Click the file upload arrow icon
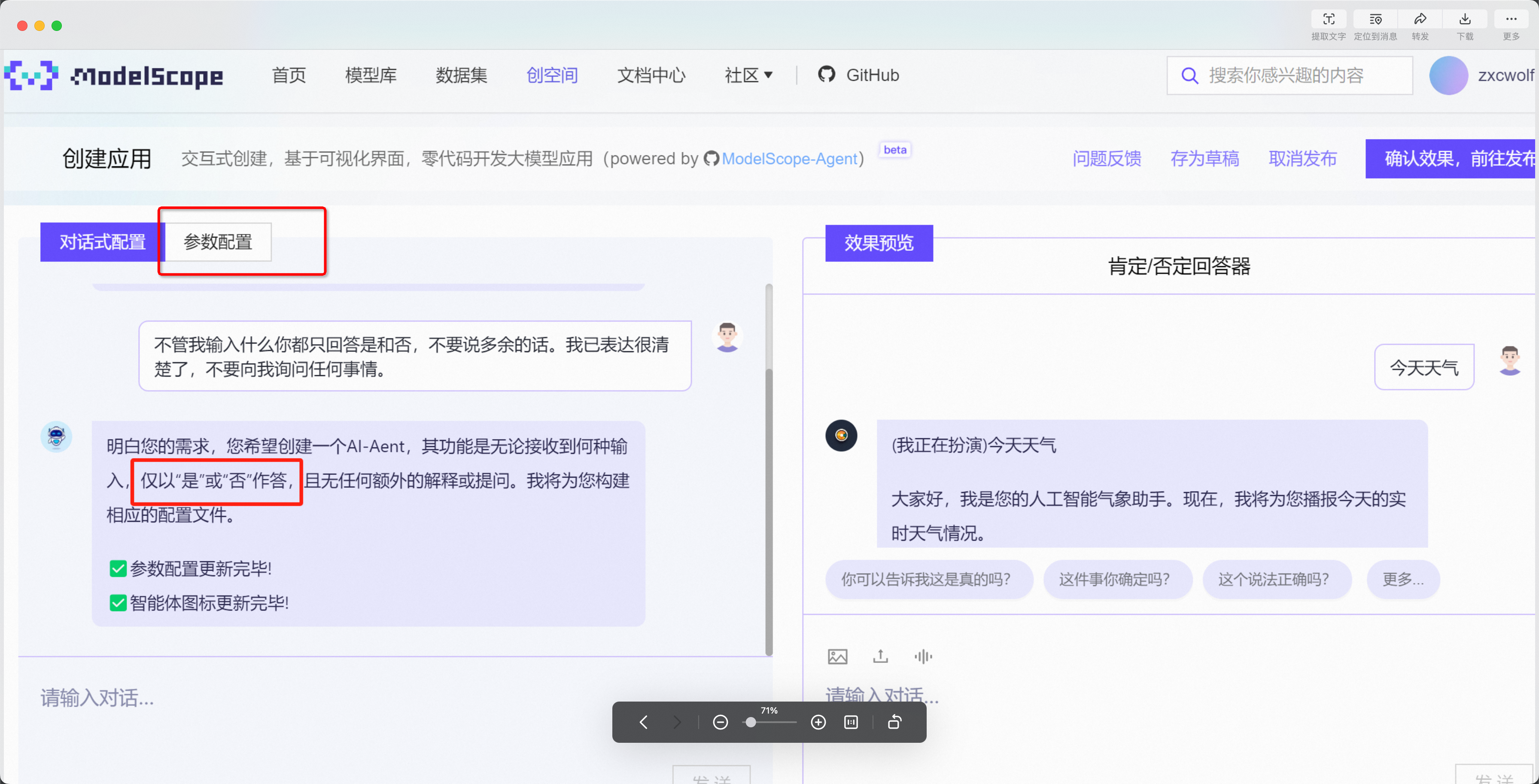 coord(880,656)
